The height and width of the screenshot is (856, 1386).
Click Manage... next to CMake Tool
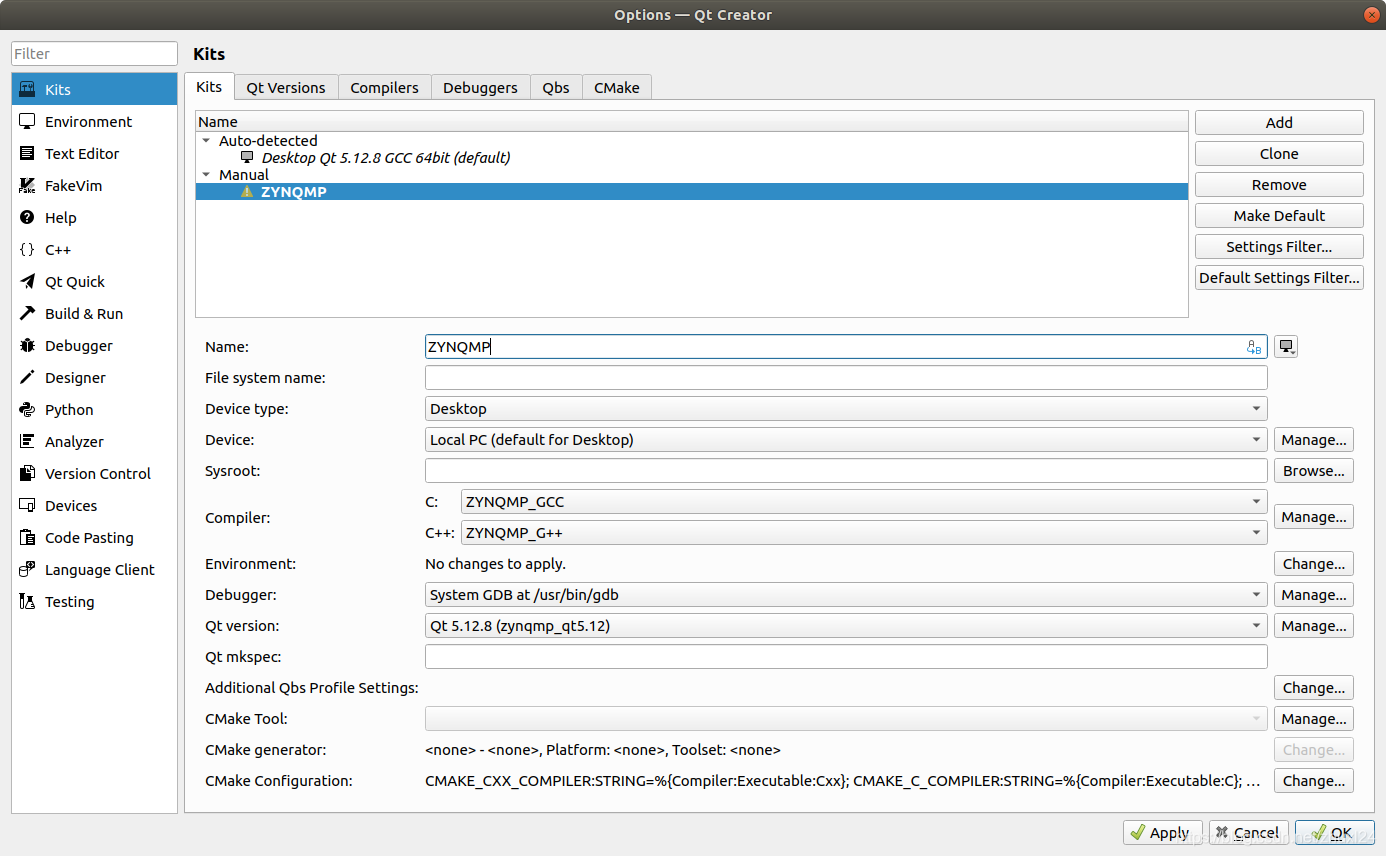pos(1314,718)
